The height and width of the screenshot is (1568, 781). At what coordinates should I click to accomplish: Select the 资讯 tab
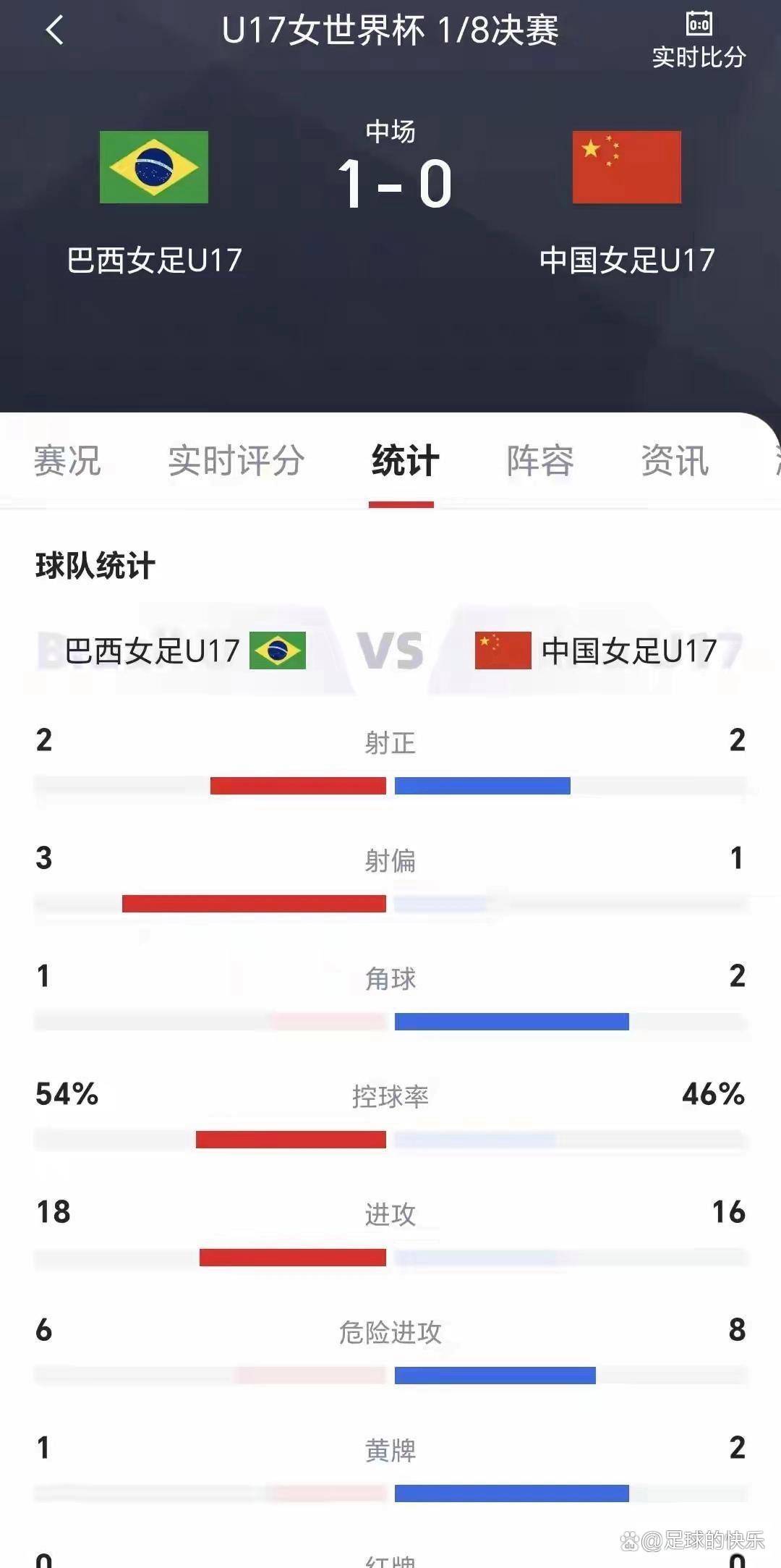(x=674, y=461)
